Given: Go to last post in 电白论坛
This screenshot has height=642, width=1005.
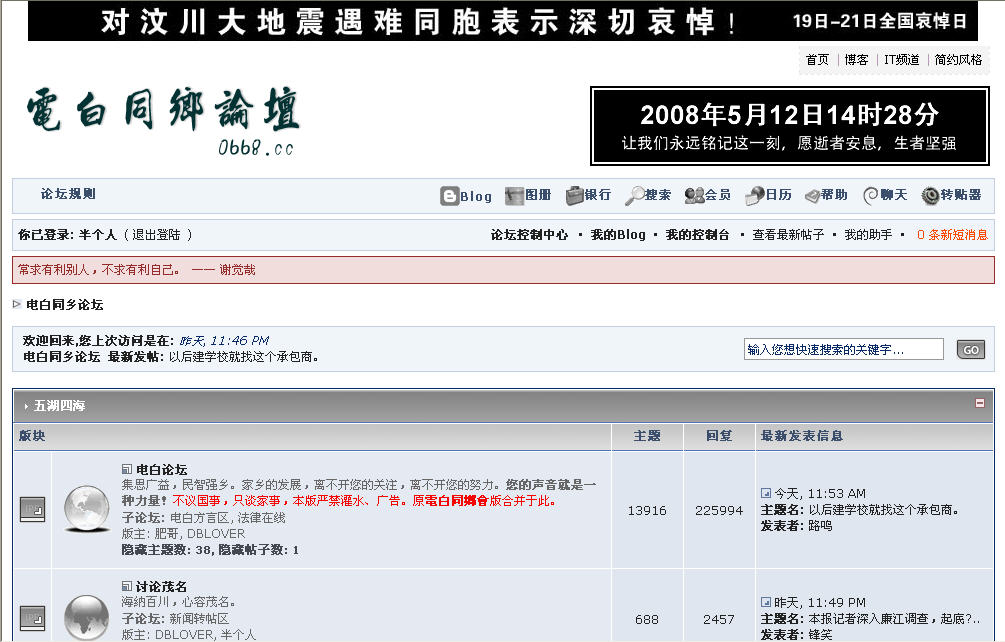Looking at the screenshot, I should (766, 493).
